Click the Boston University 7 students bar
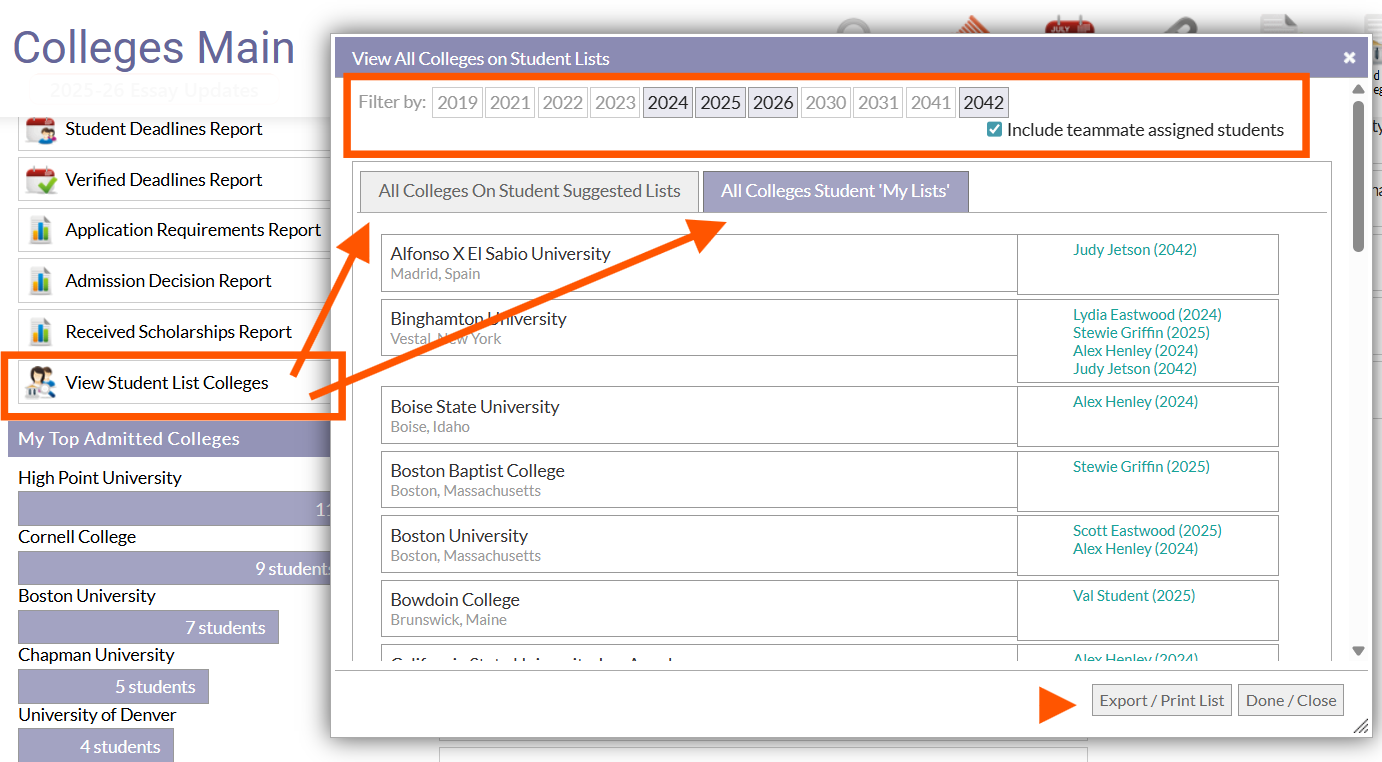This screenshot has width=1382, height=762. pyautogui.click(x=148, y=627)
